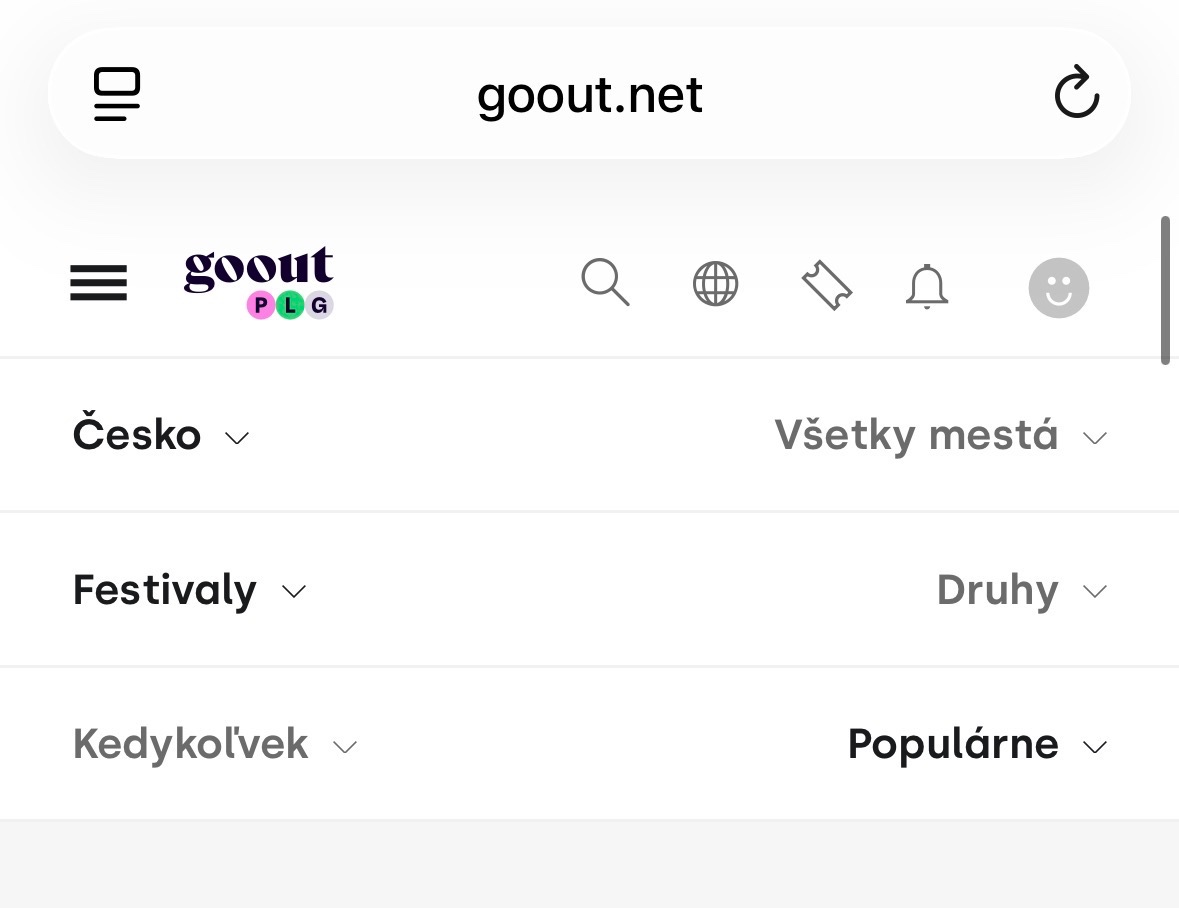Open the search icon on GoOut

click(605, 285)
